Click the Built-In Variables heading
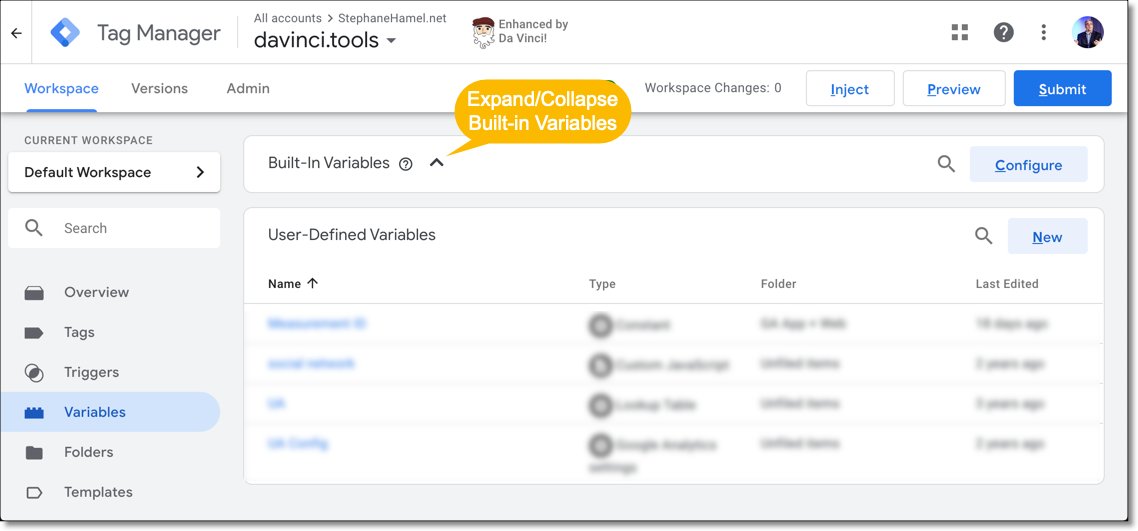 tap(329, 163)
